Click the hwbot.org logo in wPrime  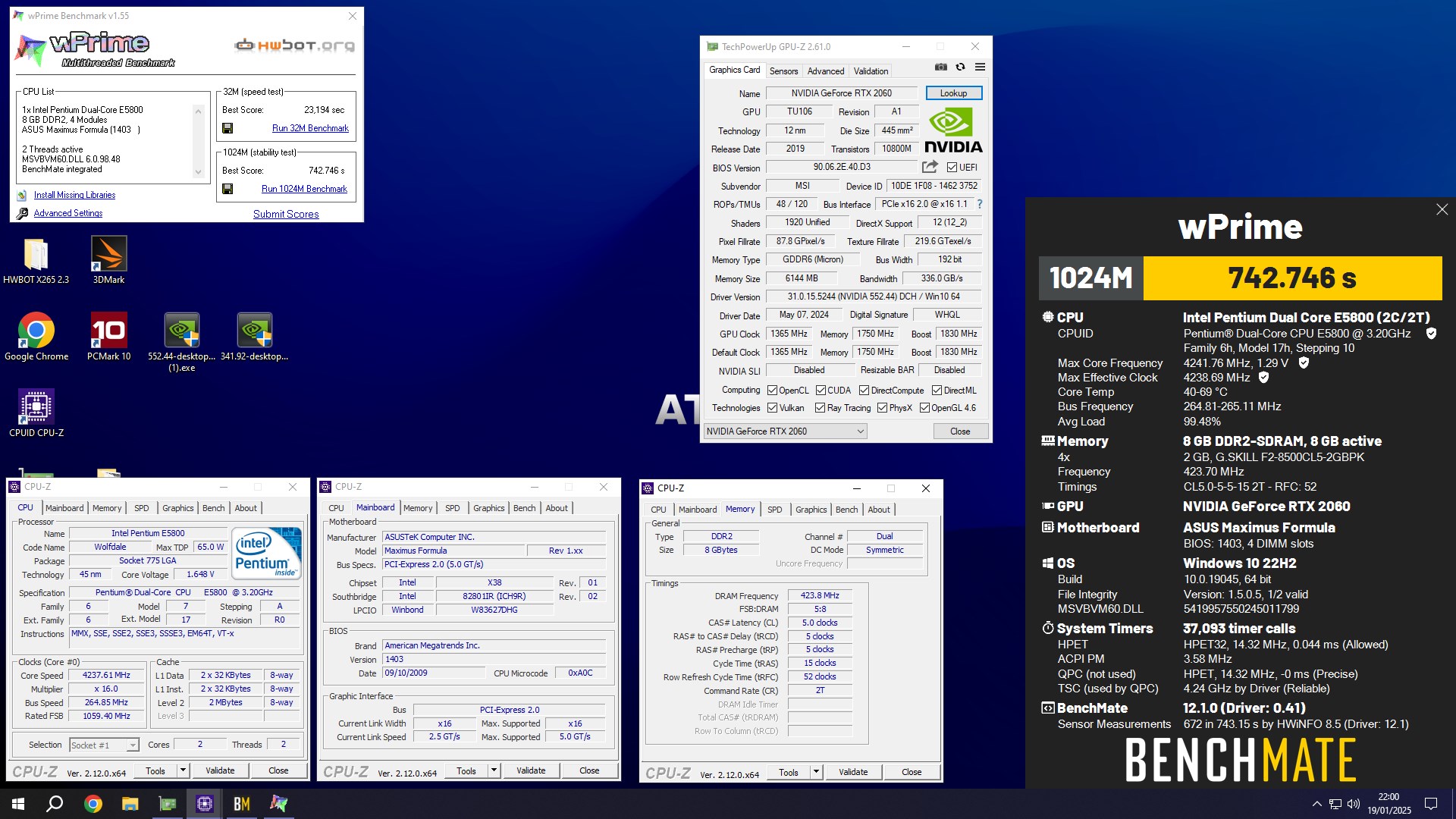295,45
